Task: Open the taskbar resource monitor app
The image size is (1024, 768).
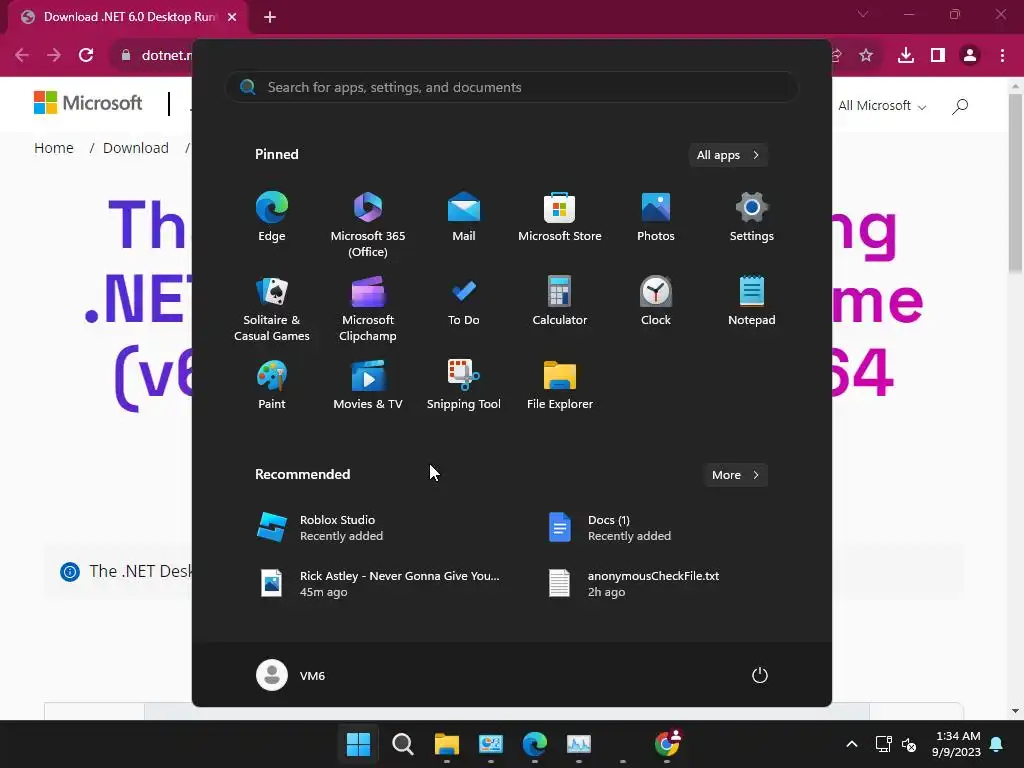Action: [x=579, y=744]
